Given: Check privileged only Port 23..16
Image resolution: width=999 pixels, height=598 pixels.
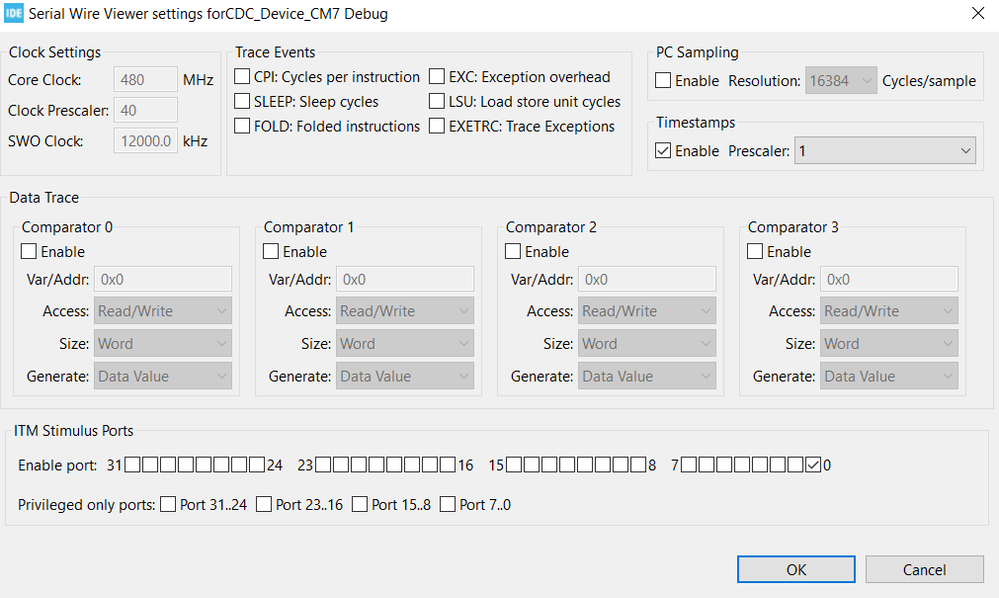Looking at the screenshot, I should pyautogui.click(x=264, y=504).
